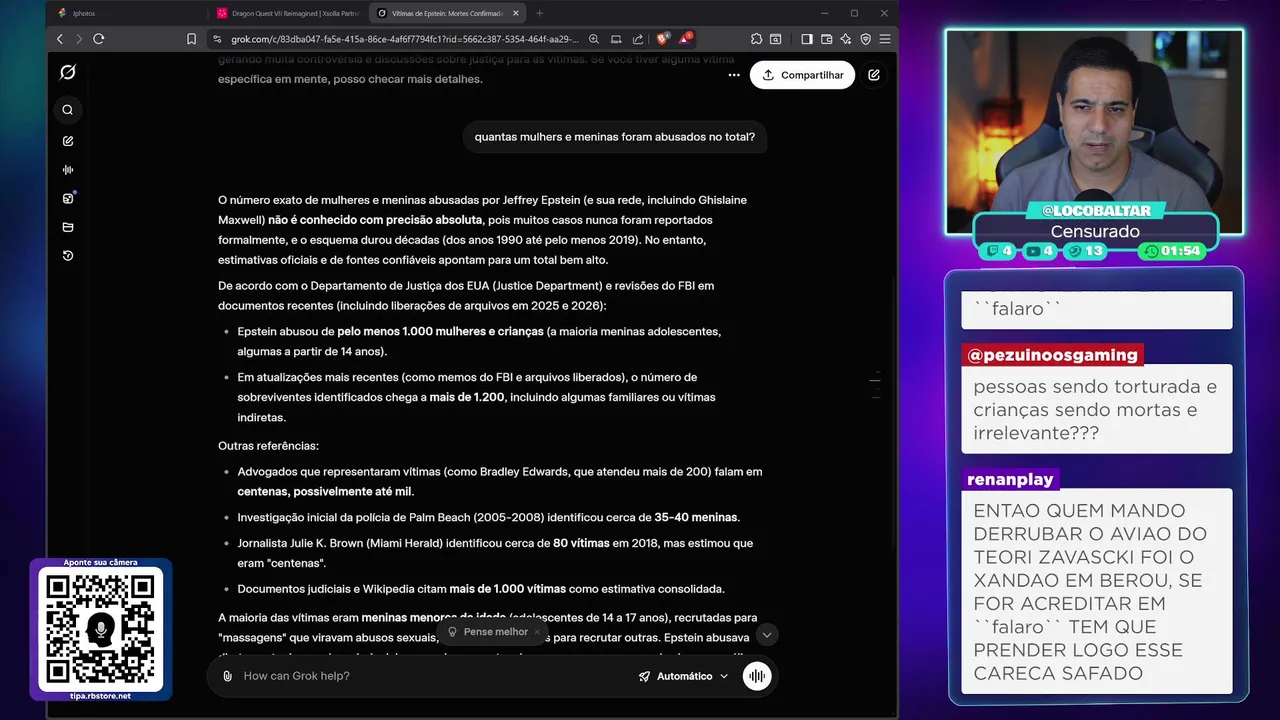Click the QR code on stream overlay

(100, 629)
